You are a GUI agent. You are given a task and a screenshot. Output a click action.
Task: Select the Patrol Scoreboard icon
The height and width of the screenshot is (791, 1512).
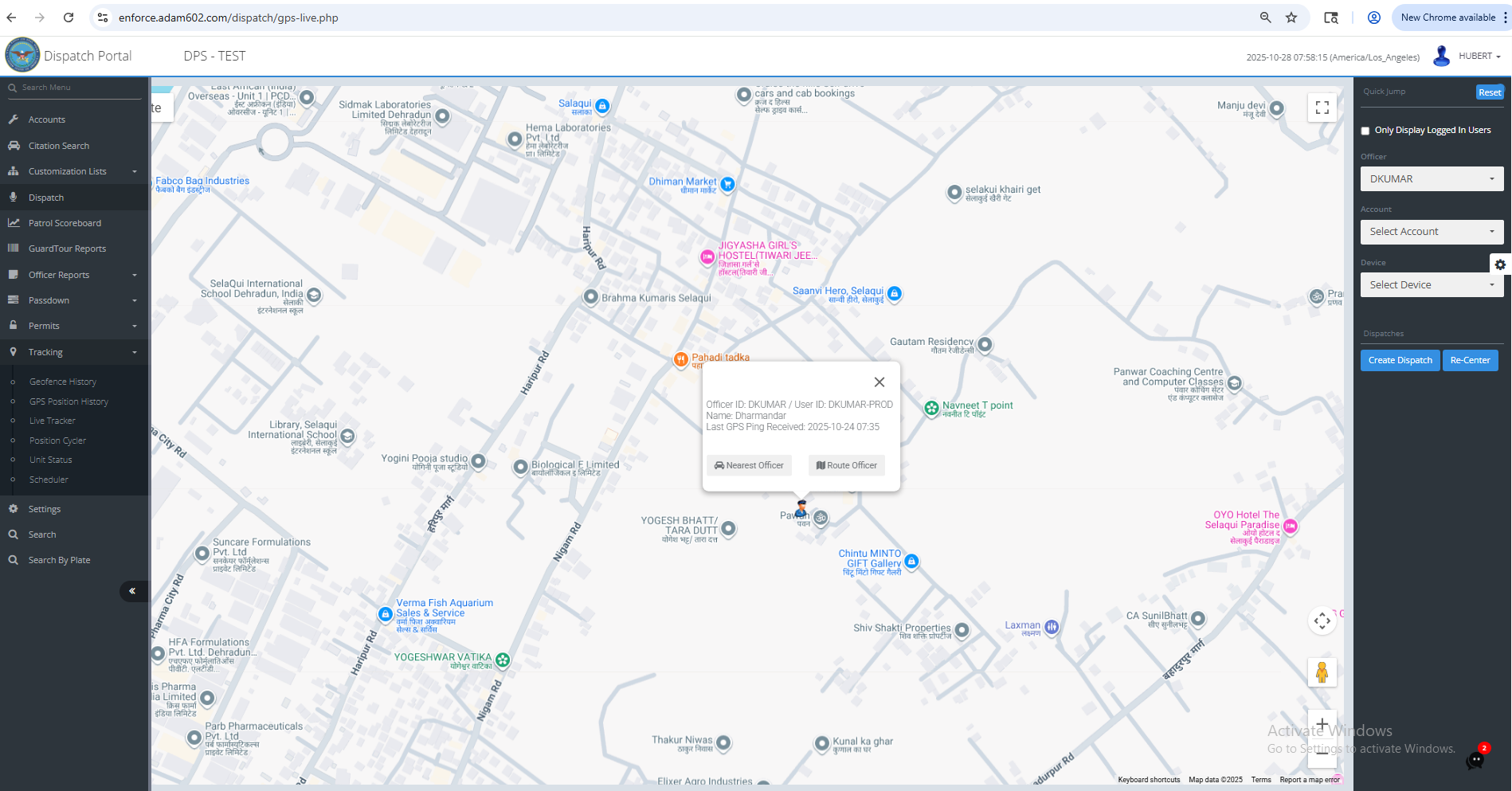click(14, 222)
